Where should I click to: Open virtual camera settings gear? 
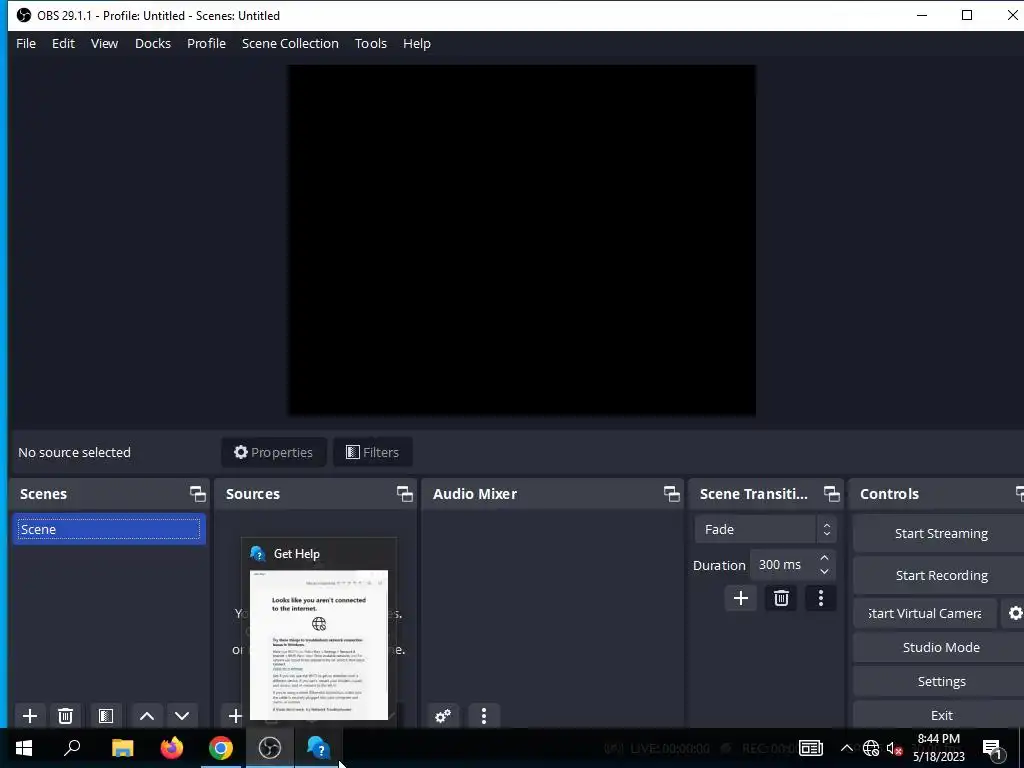click(1015, 614)
